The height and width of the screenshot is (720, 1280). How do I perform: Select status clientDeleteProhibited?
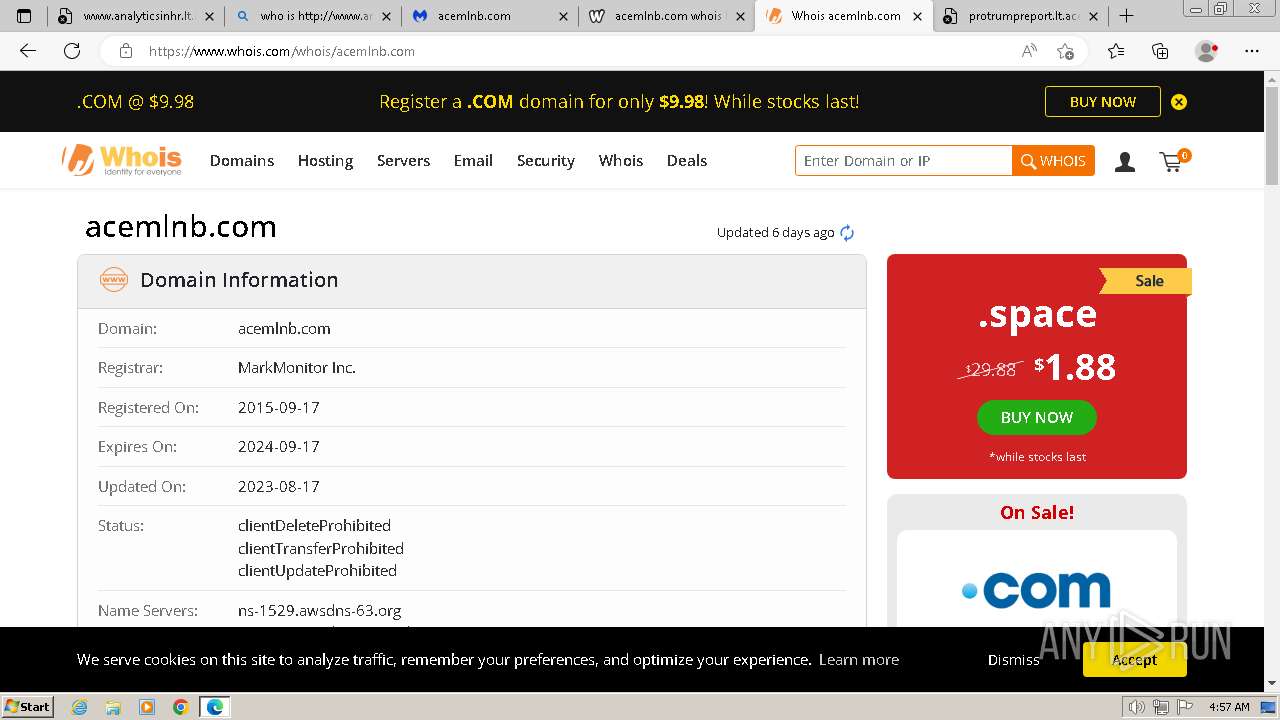tap(314, 525)
